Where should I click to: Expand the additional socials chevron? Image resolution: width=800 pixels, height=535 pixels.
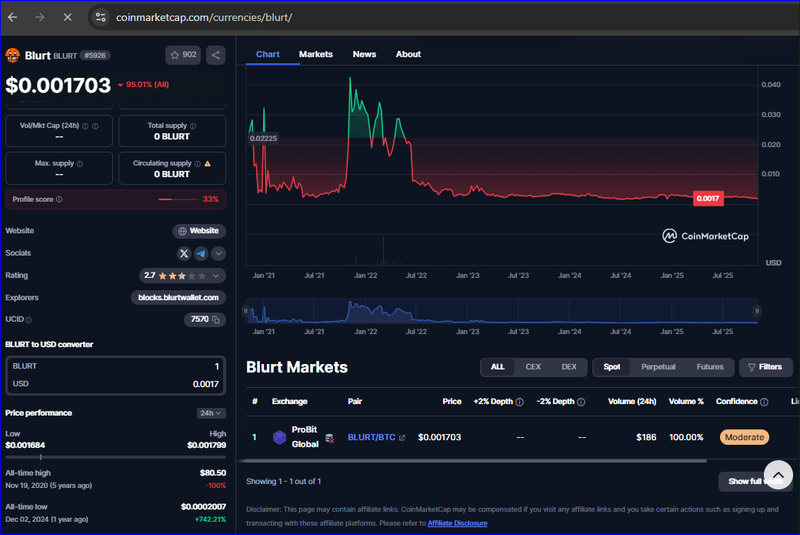[x=218, y=254]
